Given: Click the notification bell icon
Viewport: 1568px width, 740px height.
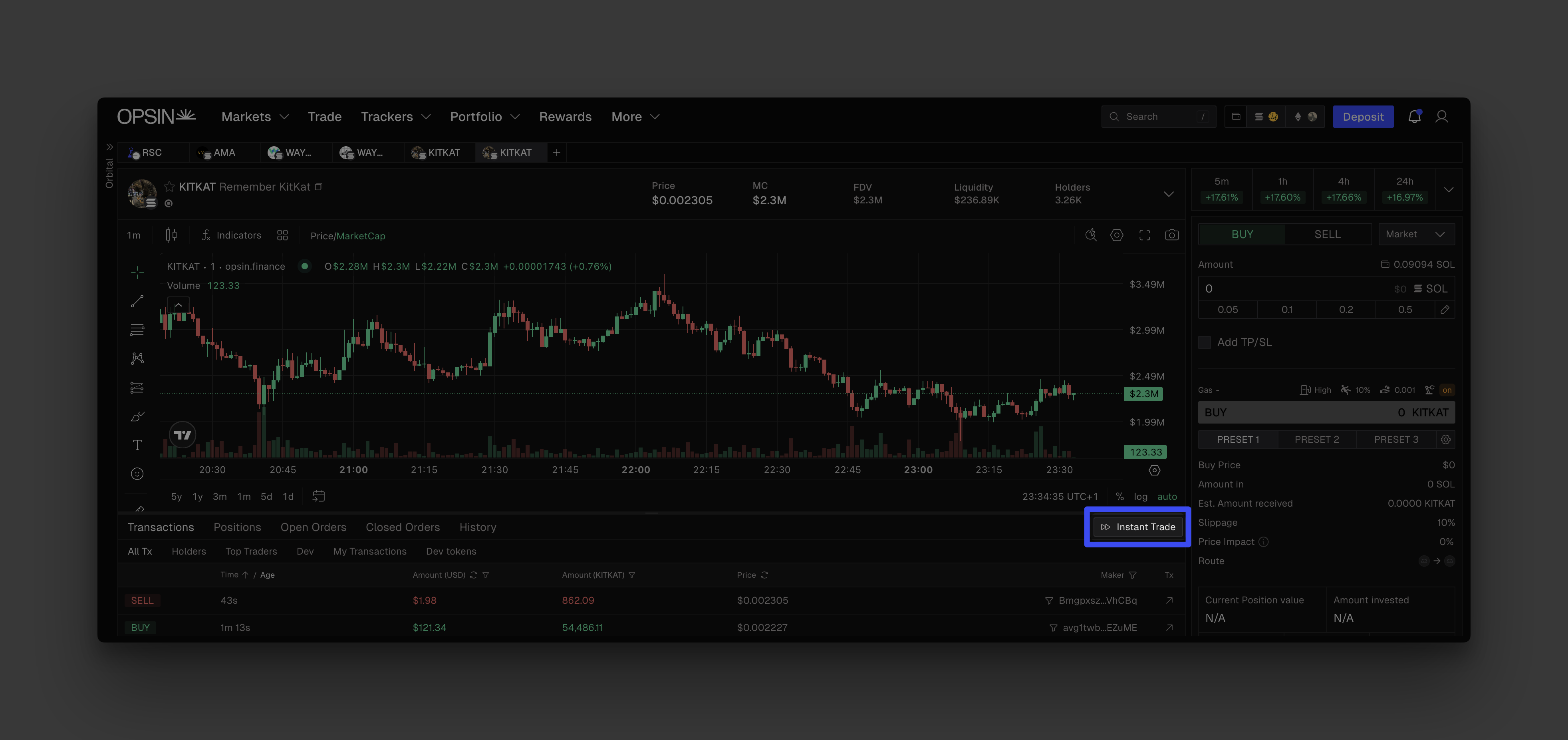Looking at the screenshot, I should tap(1414, 117).
